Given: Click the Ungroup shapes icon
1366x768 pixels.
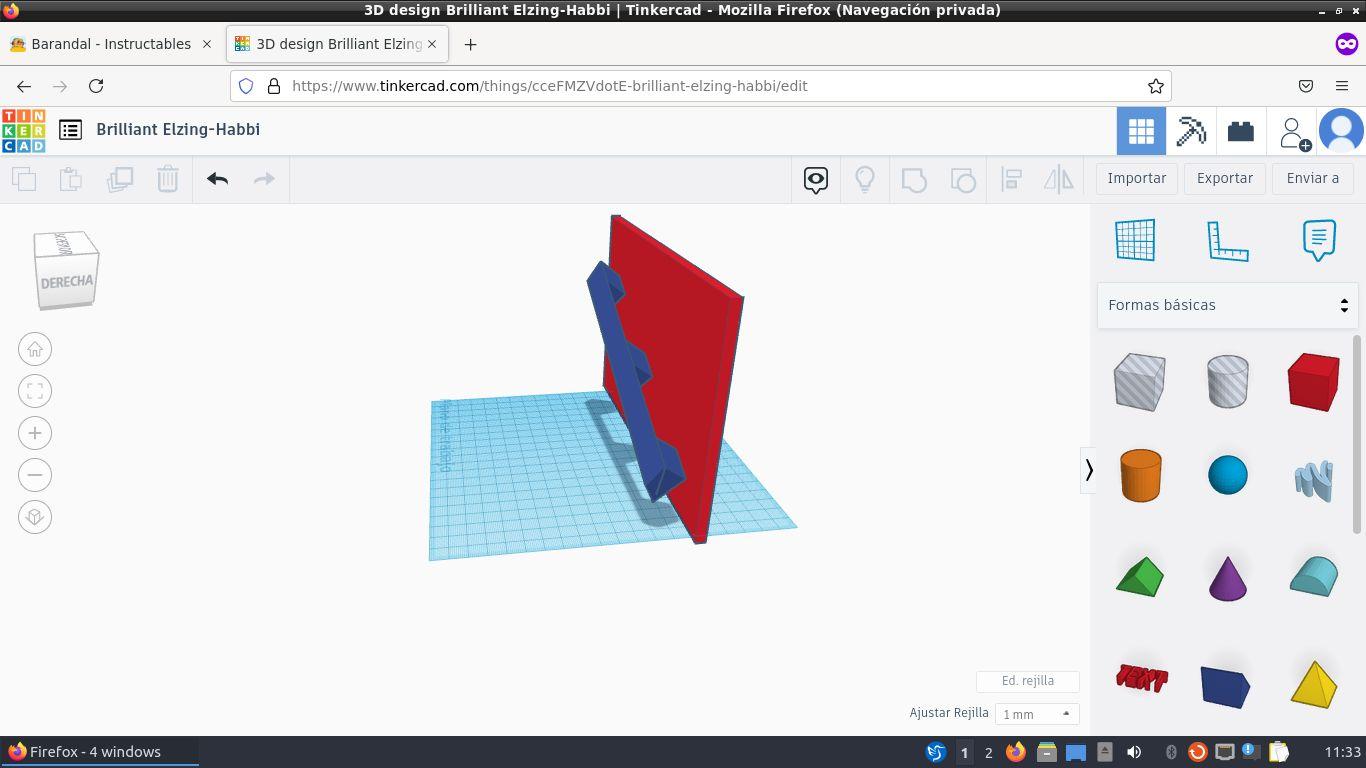Looking at the screenshot, I should pos(963,180).
